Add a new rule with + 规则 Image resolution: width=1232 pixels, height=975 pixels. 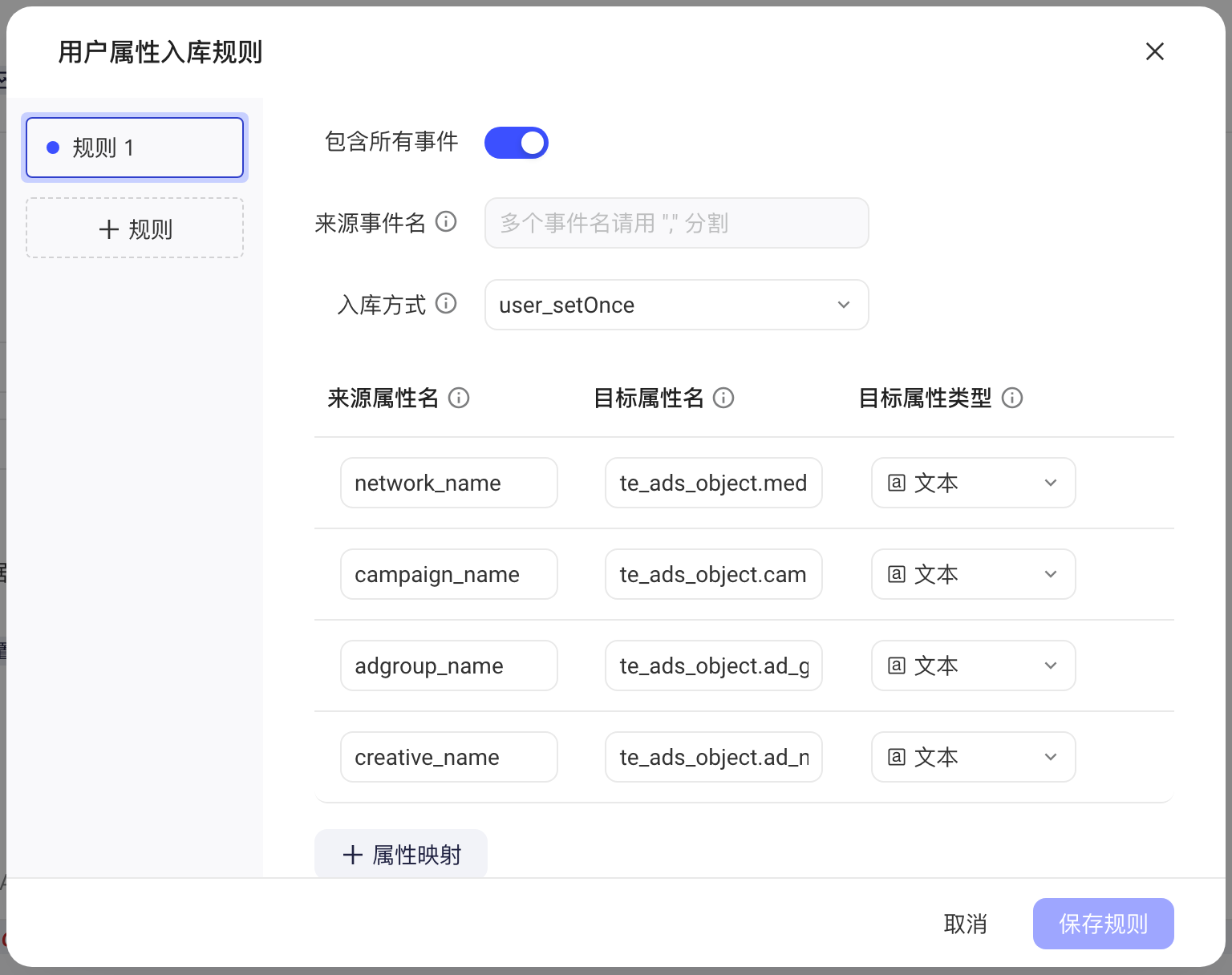[x=135, y=229]
